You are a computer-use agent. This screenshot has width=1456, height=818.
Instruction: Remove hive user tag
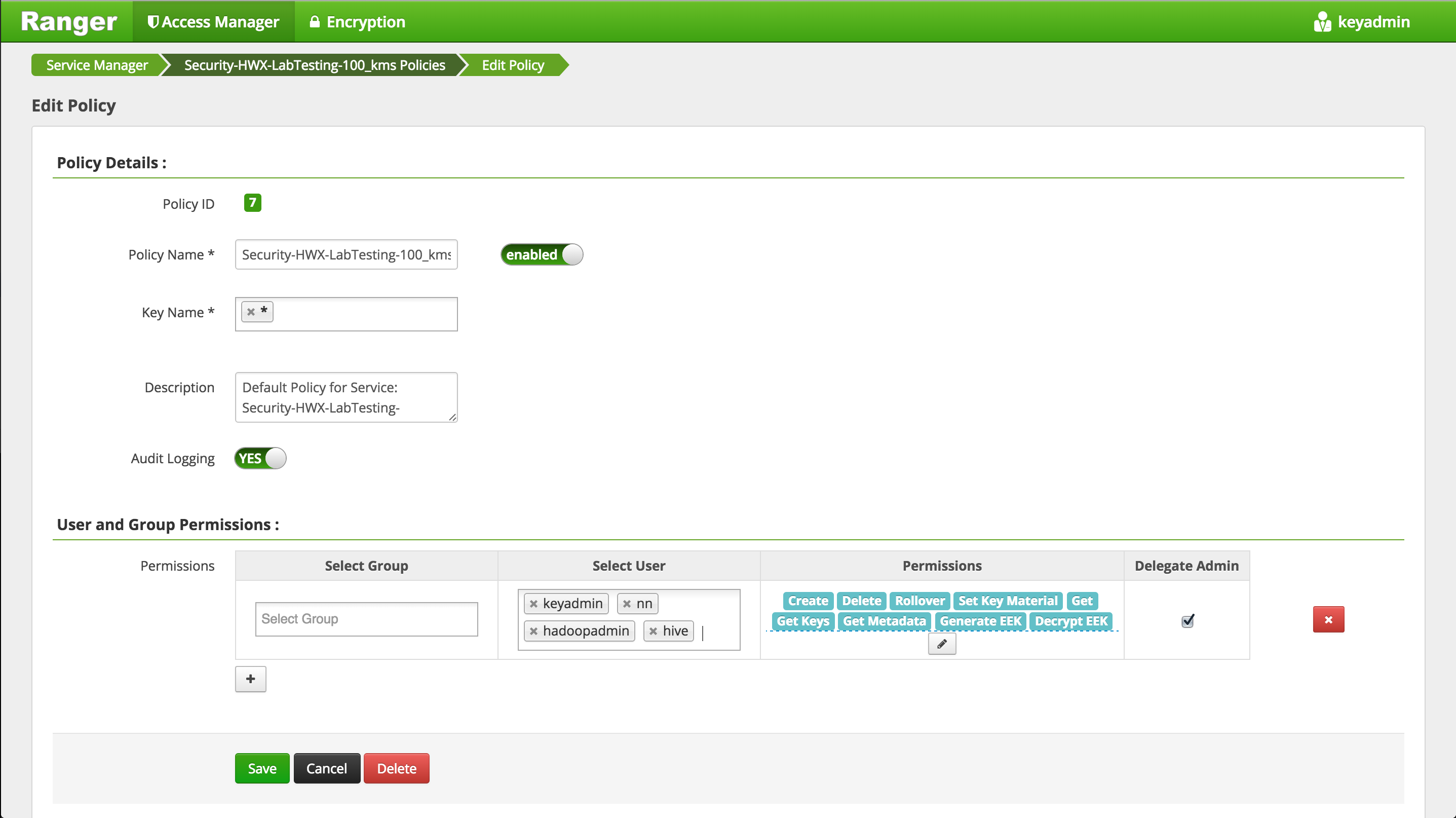click(653, 631)
